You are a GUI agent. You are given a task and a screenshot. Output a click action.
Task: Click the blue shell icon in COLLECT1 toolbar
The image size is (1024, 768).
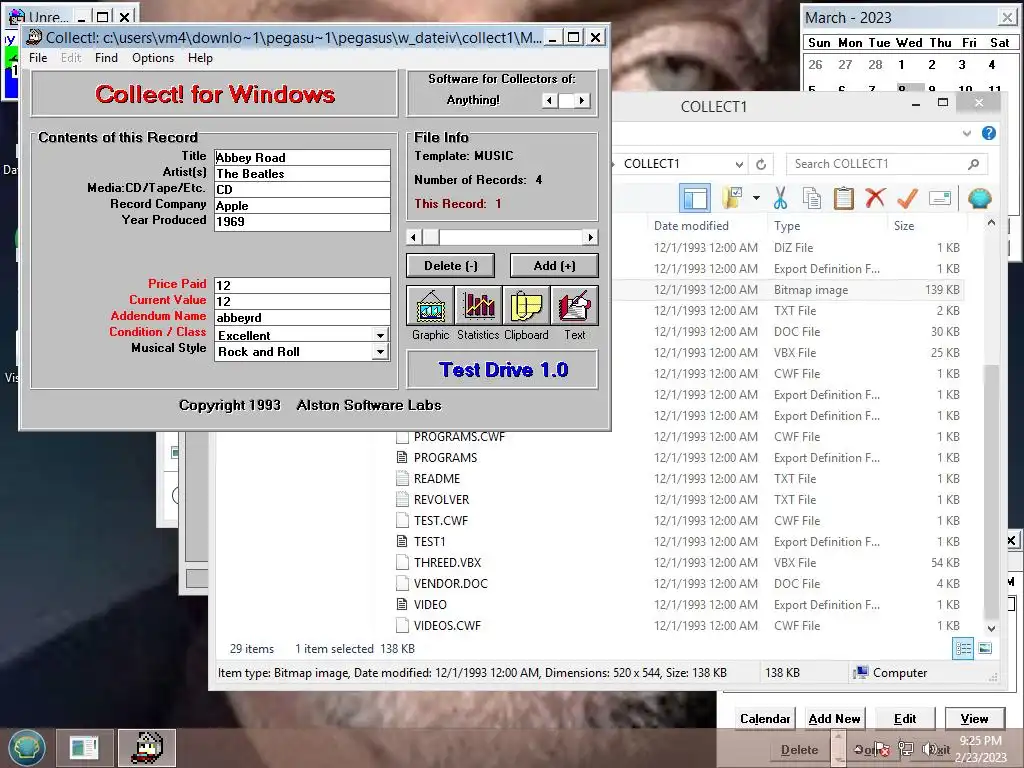point(979,198)
